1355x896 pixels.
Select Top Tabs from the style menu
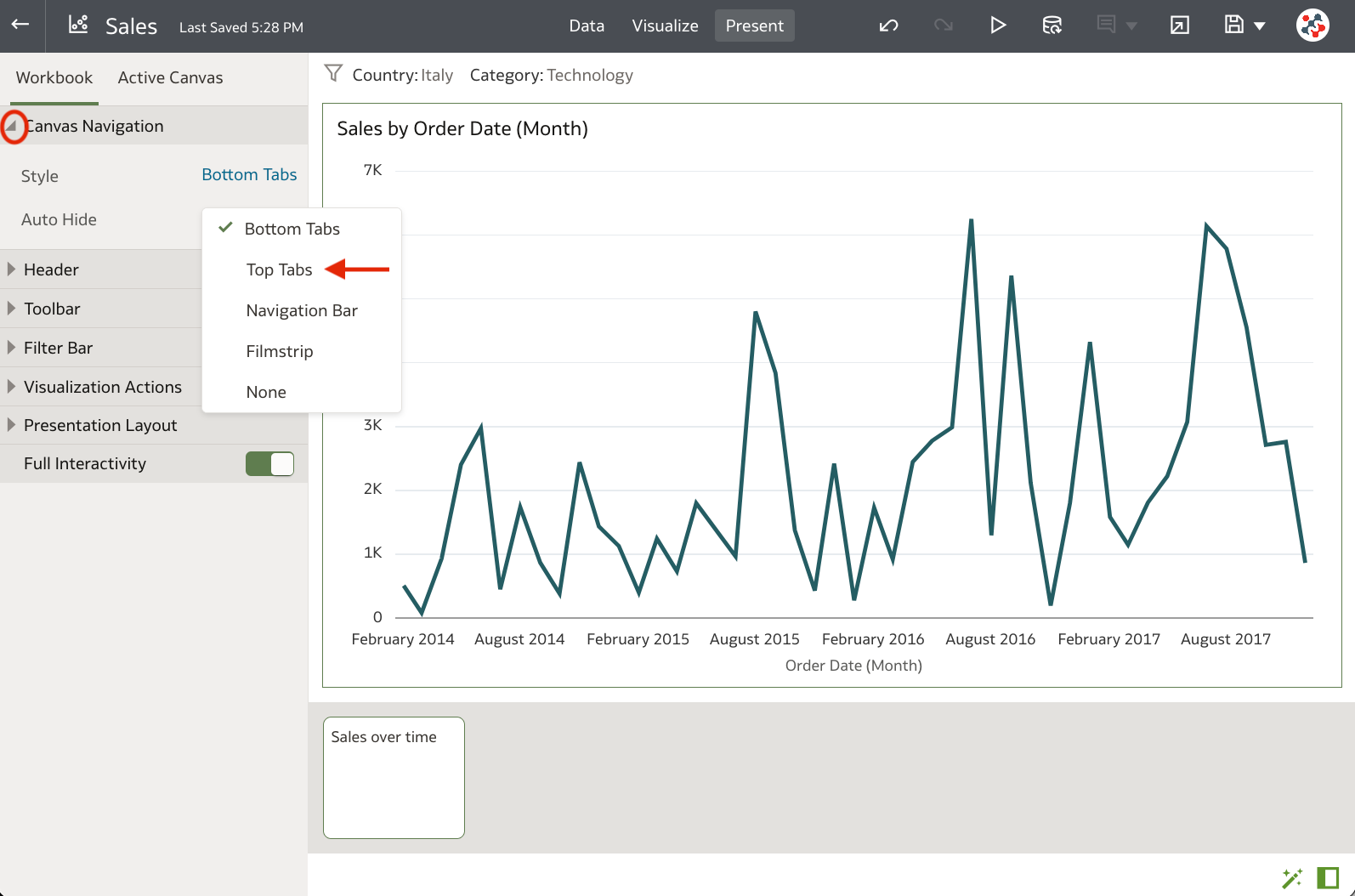tap(279, 269)
